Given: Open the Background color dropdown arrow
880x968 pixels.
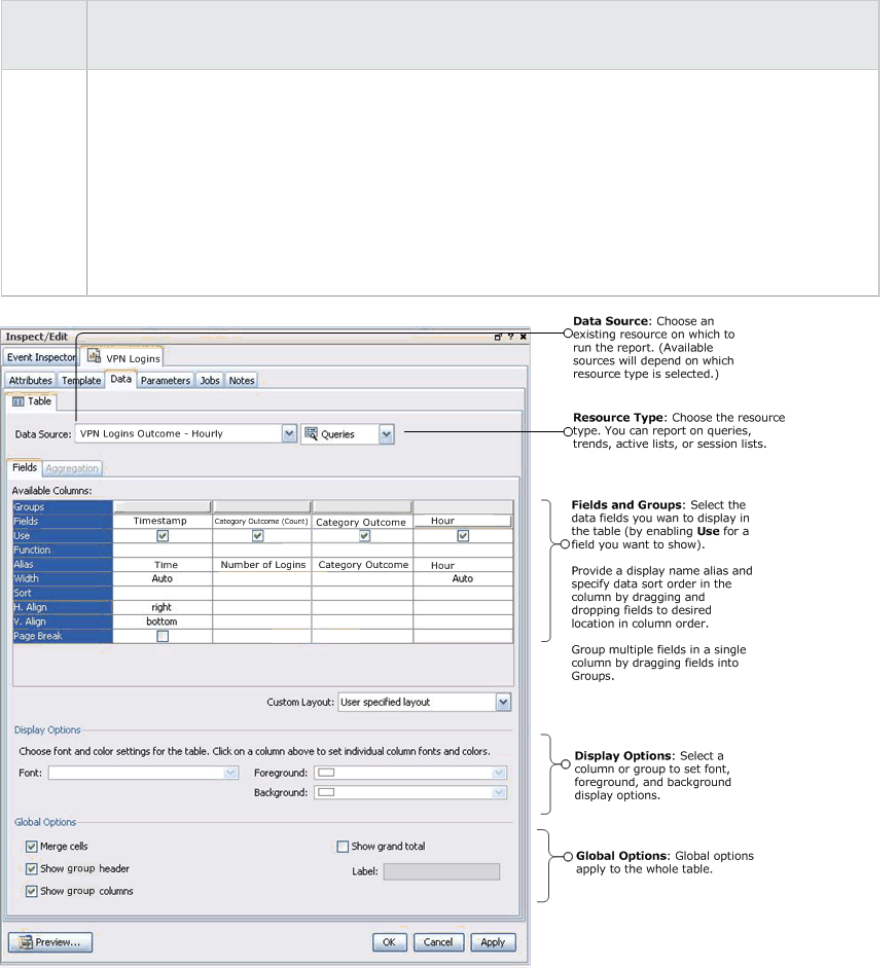Looking at the screenshot, I should (499, 792).
